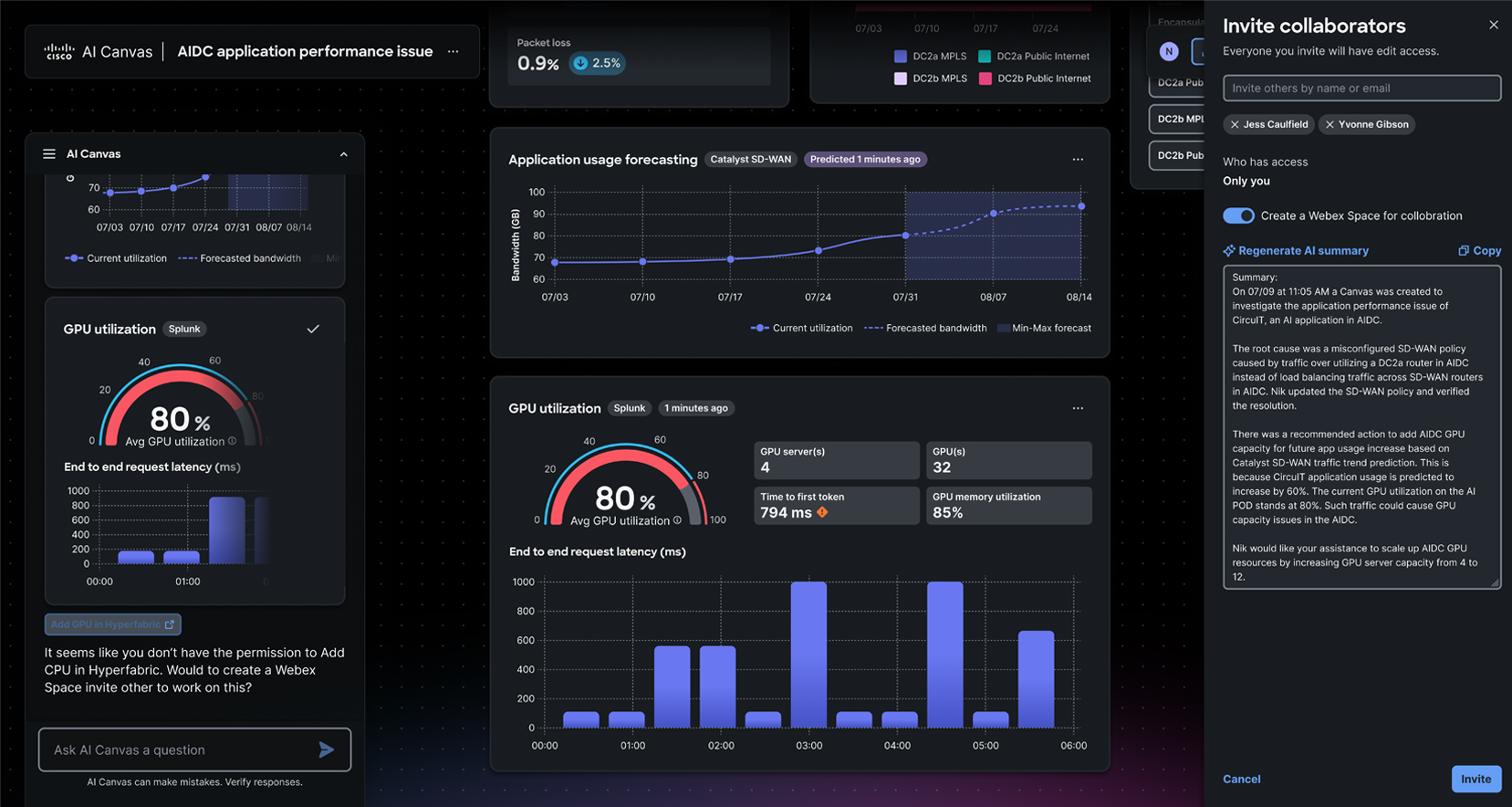Viewport: 1512px width, 807px height.
Task: Copy the AI summary text
Action: tap(1479, 251)
